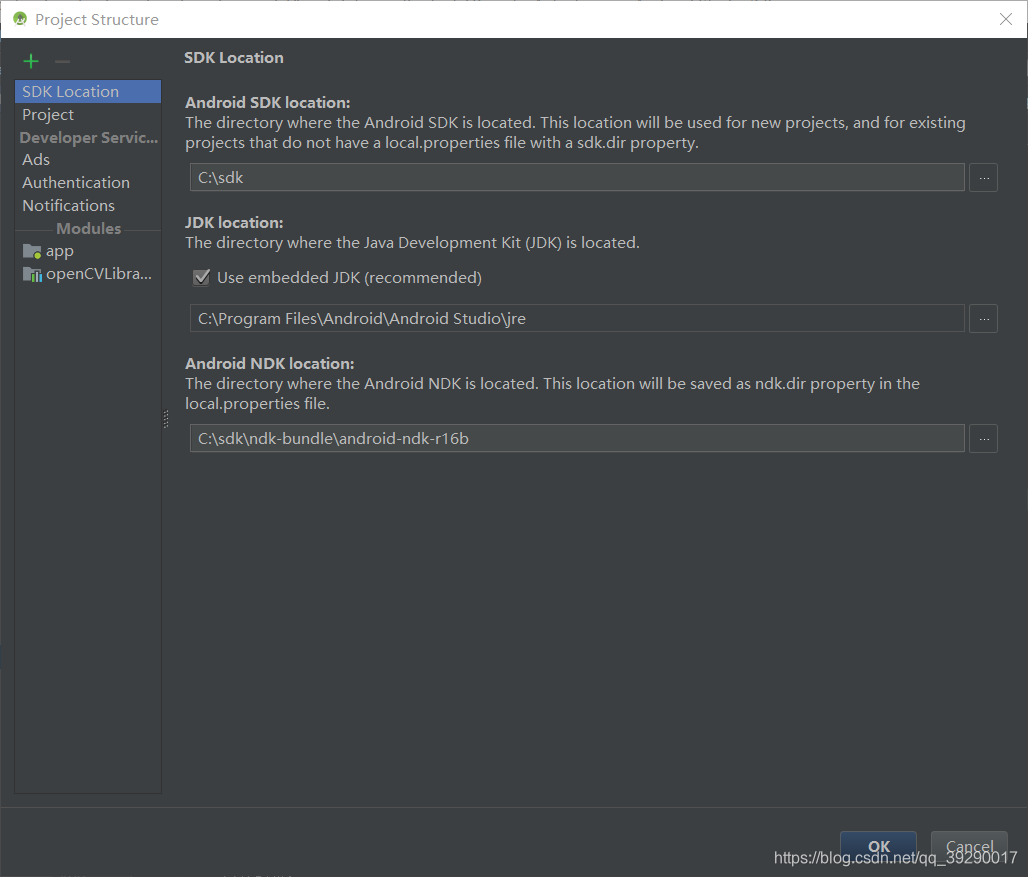The image size is (1028, 877).
Task: Select the app module entry
Action: pyautogui.click(x=88, y=251)
